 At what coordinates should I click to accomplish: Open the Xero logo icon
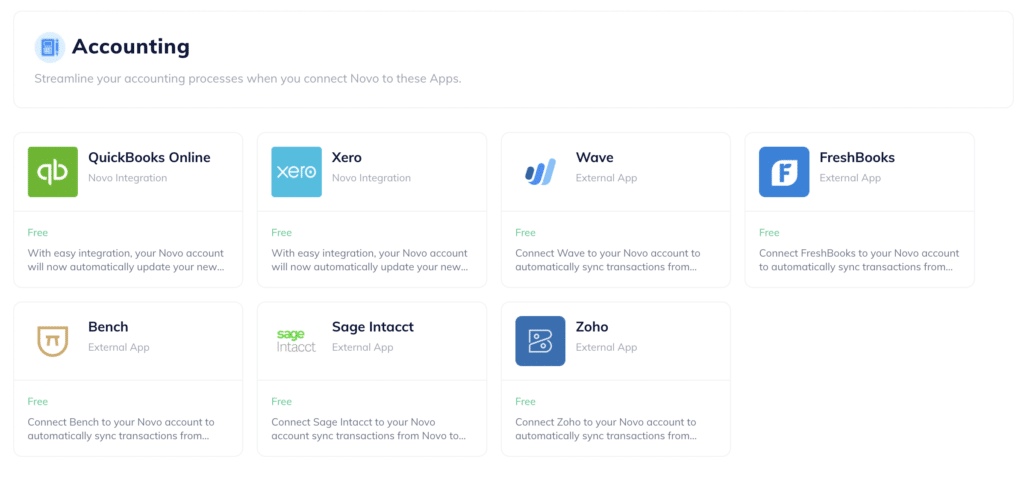[296, 172]
